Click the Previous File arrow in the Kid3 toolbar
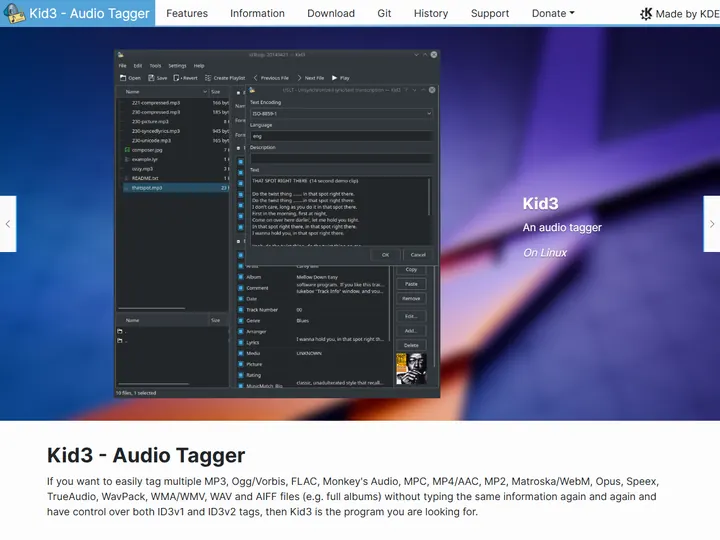 256,78
